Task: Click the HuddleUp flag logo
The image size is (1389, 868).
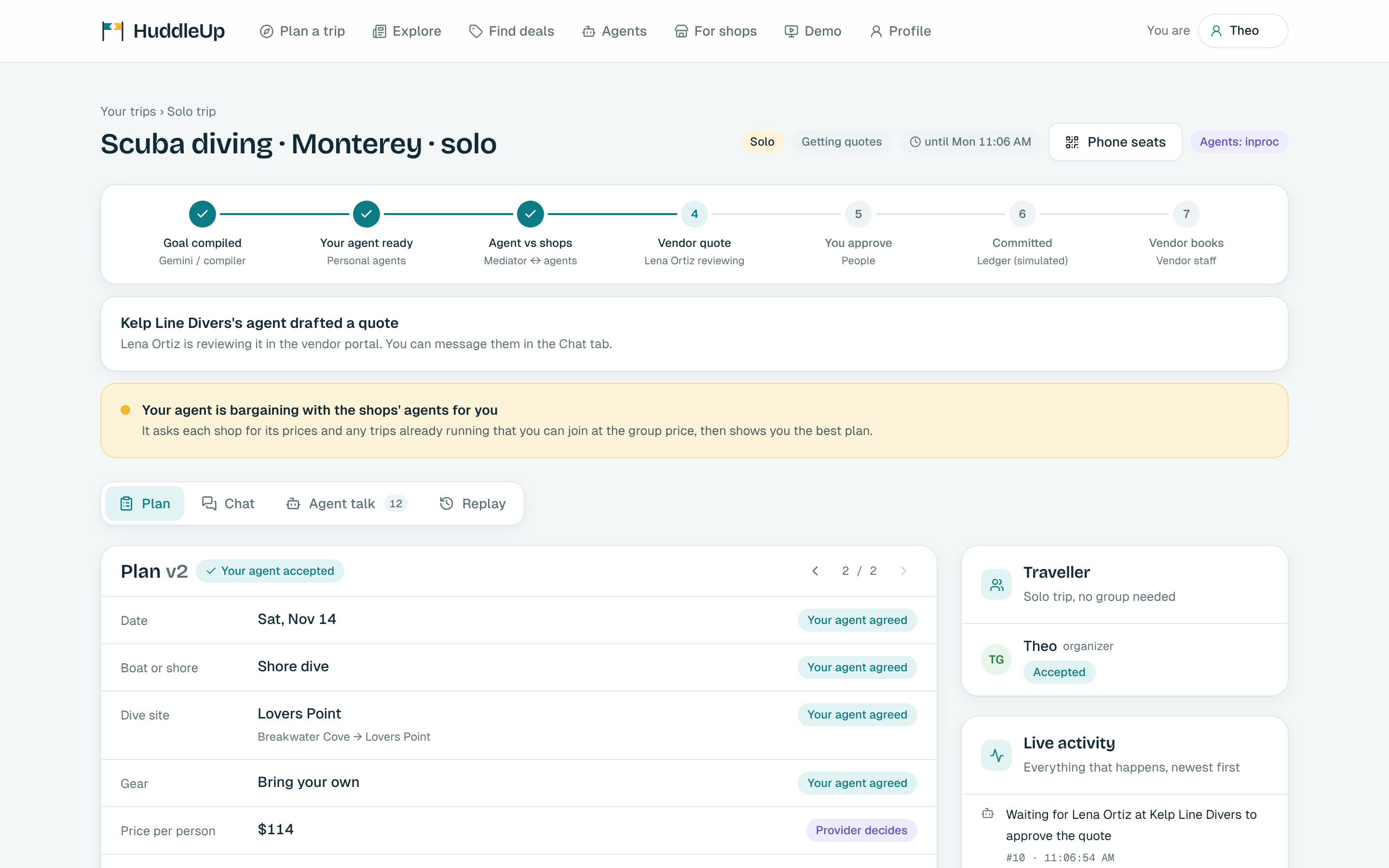Action: pyautogui.click(x=112, y=31)
